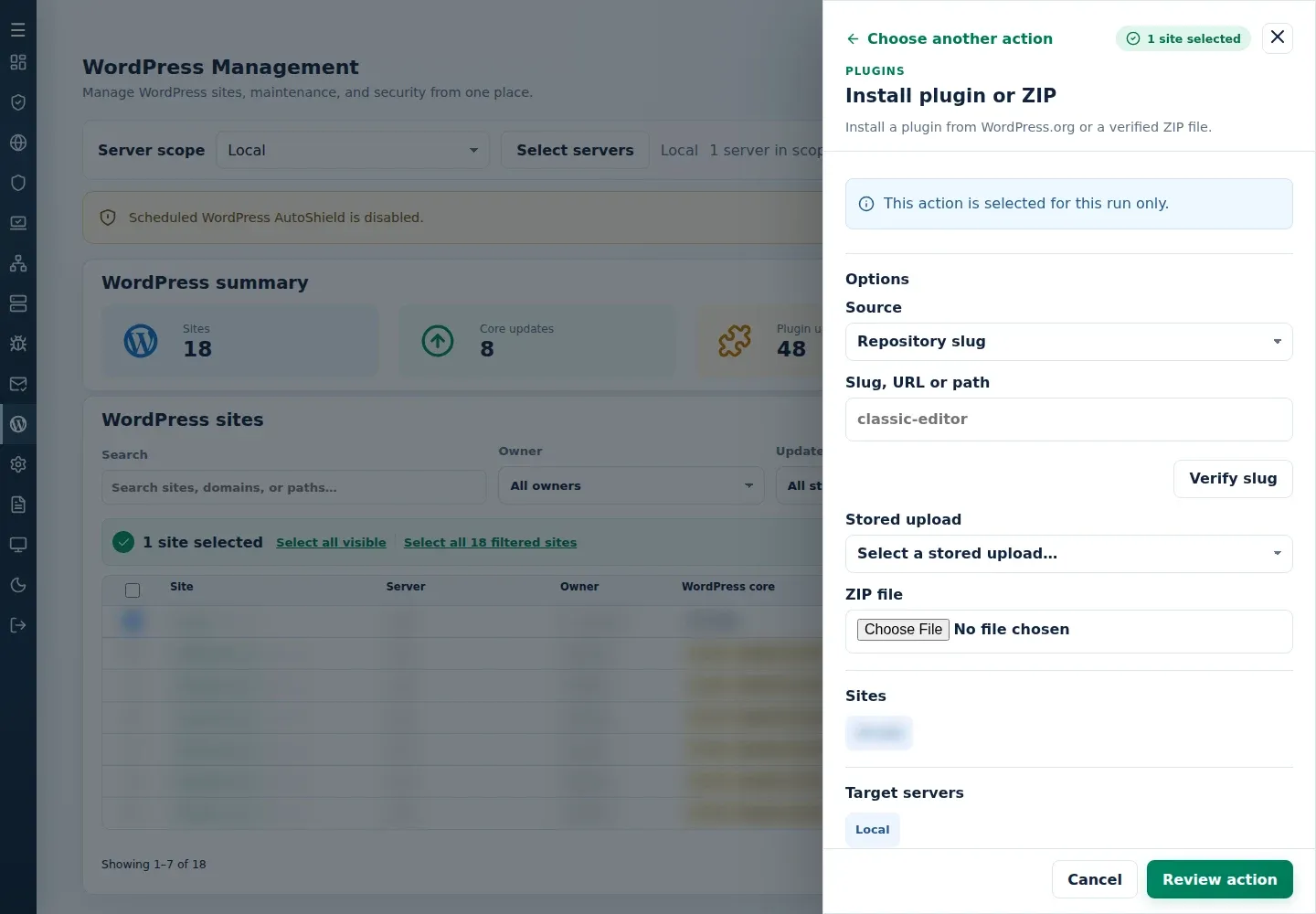Click the plain shield icon in sidebar

[x=18, y=183]
